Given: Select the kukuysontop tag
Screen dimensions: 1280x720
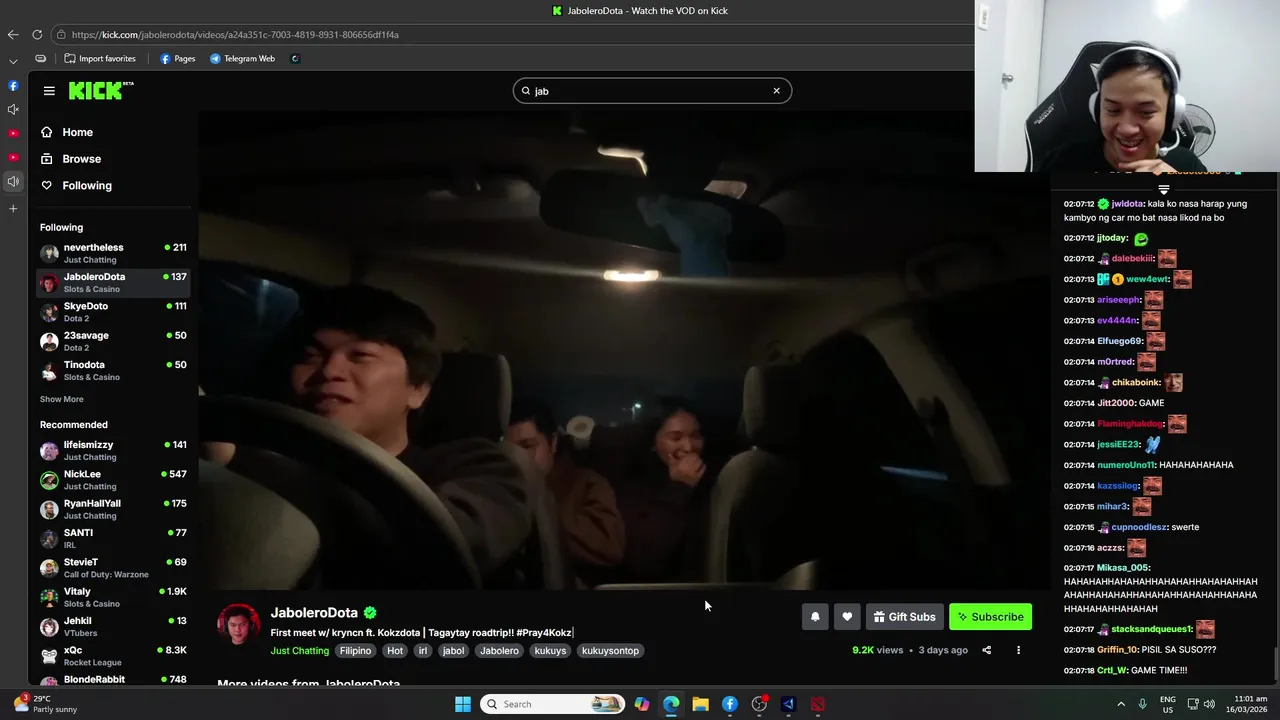Looking at the screenshot, I should [610, 651].
